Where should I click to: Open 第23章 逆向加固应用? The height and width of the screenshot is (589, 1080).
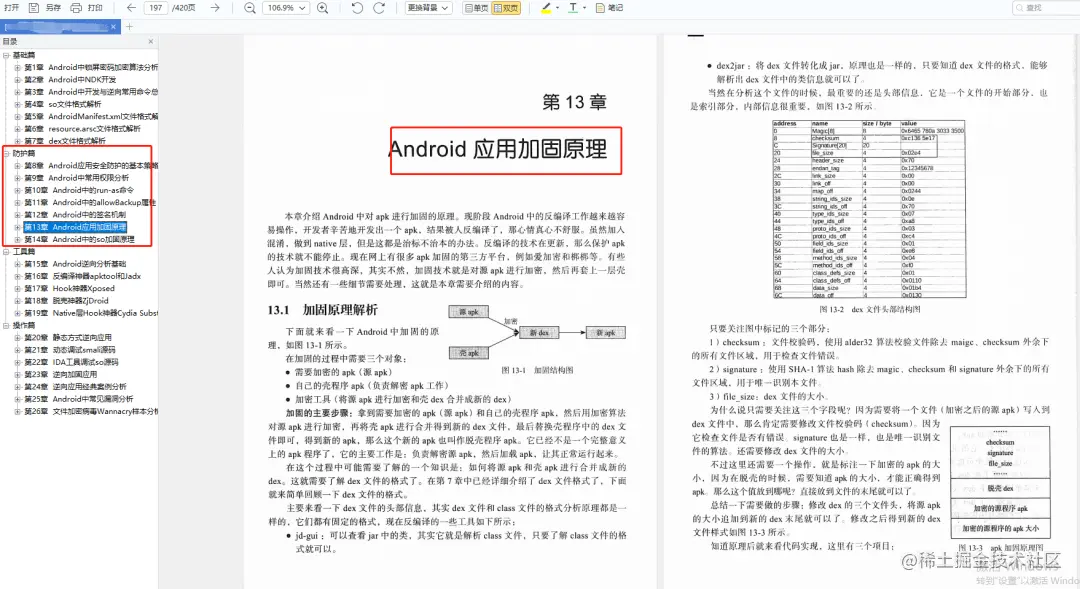[61, 375]
